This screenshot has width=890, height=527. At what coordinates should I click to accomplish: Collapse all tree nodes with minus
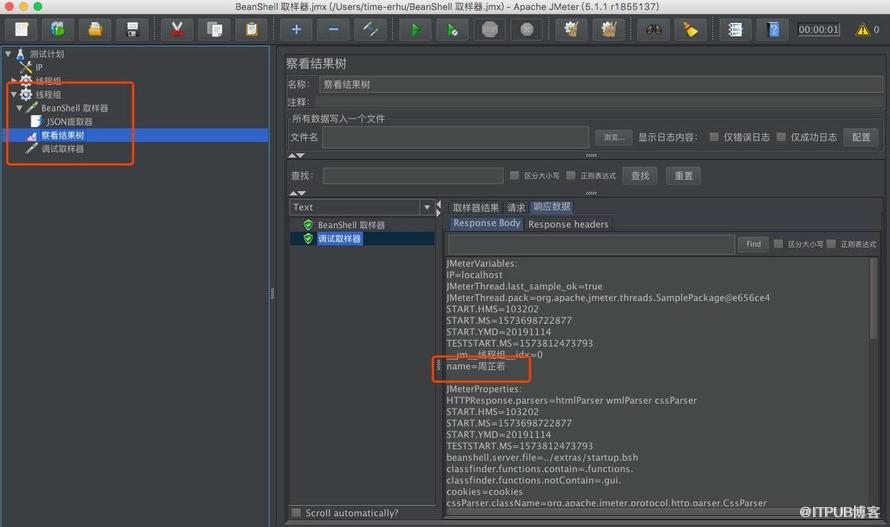click(333, 30)
